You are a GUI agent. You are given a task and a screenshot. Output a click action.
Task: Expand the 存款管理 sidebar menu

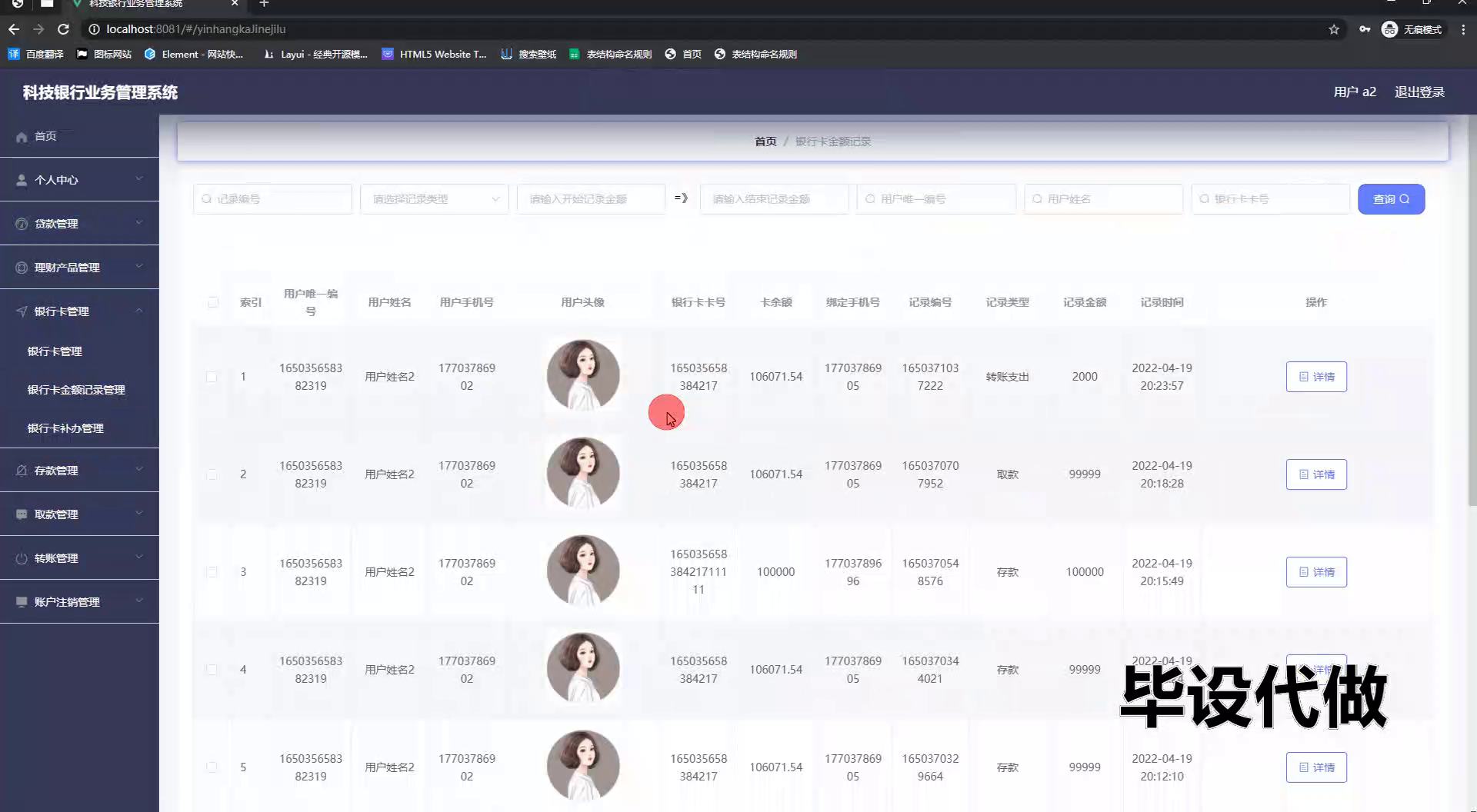(79, 471)
